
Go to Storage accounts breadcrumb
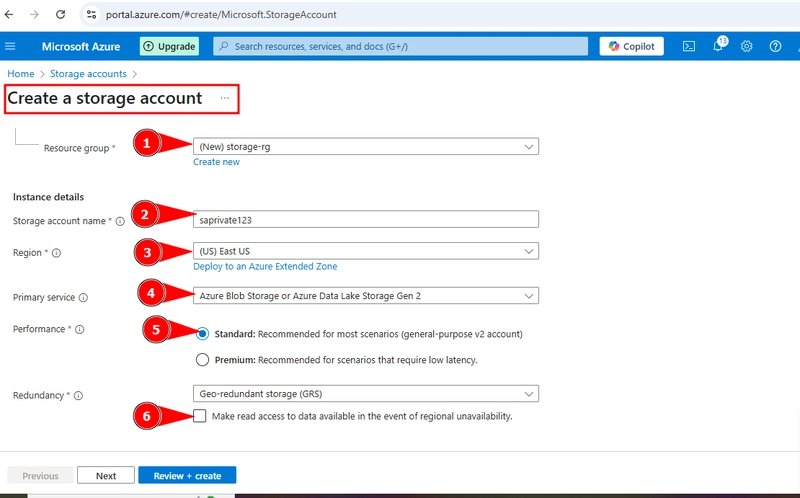tap(88, 73)
